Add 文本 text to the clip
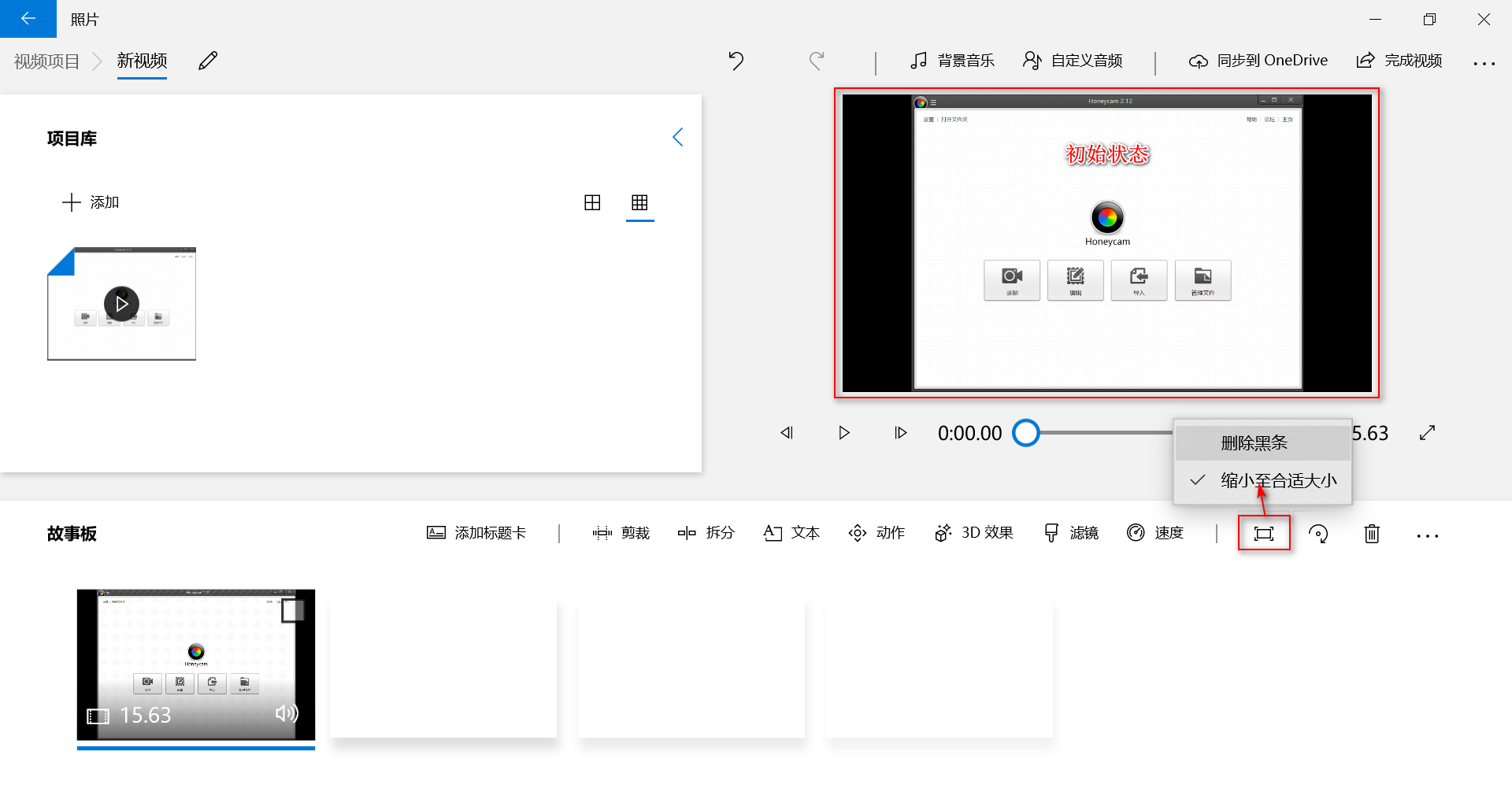The height and width of the screenshot is (803, 1512). [x=791, y=533]
